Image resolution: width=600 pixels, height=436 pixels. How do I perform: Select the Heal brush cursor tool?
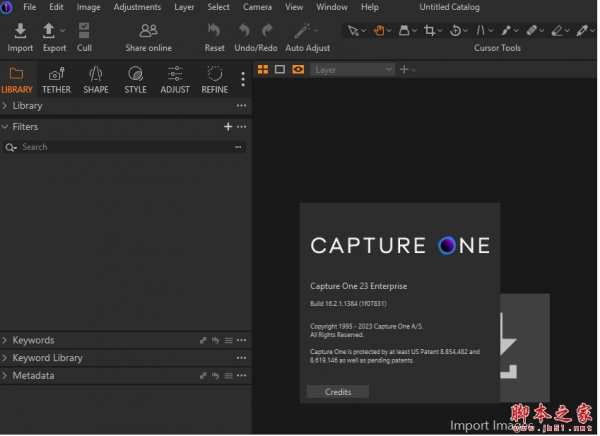(x=532, y=30)
